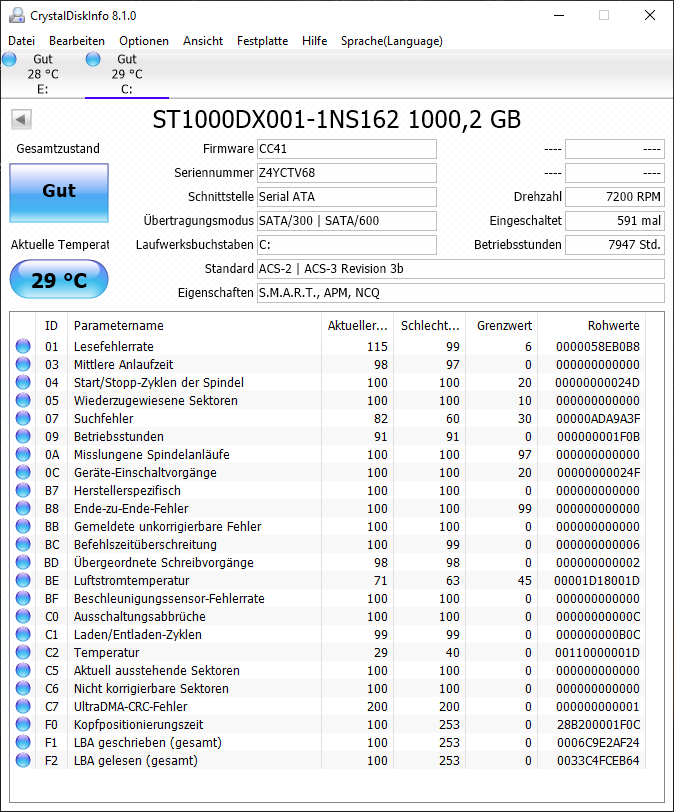Select the Betriebsstunden parameter in the SMART list
This screenshot has width=674, height=812.
pyautogui.click(x=119, y=437)
